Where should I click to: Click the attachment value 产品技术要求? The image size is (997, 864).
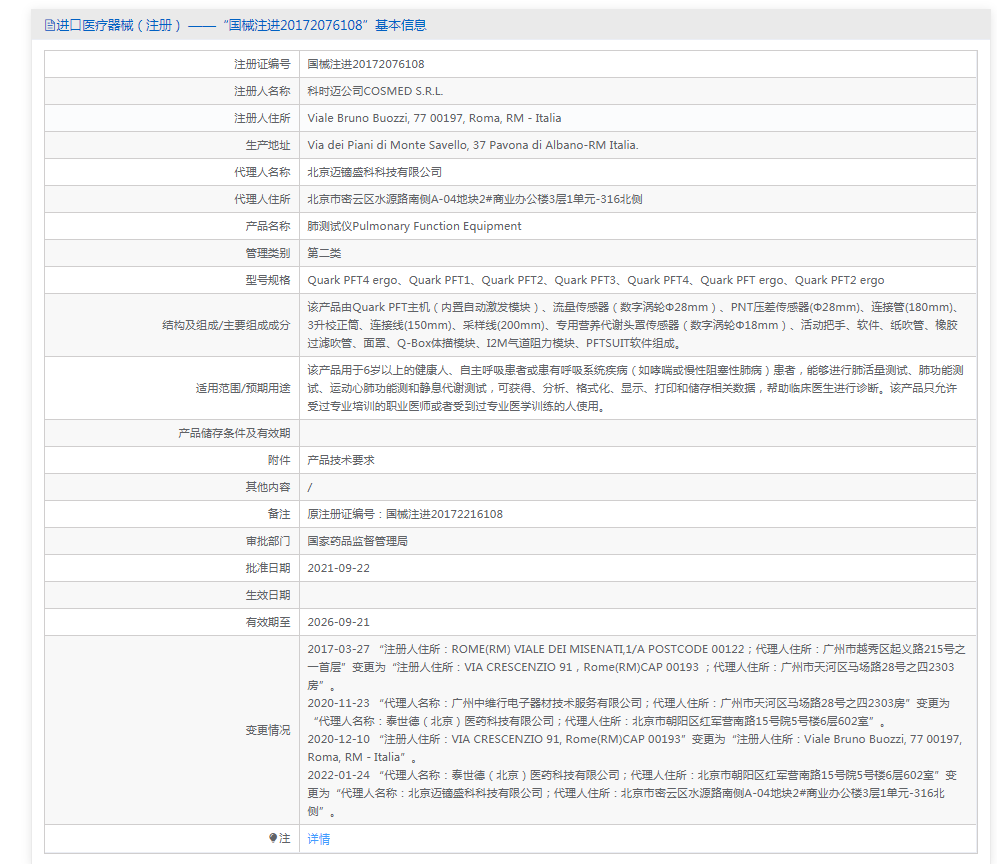[340, 460]
